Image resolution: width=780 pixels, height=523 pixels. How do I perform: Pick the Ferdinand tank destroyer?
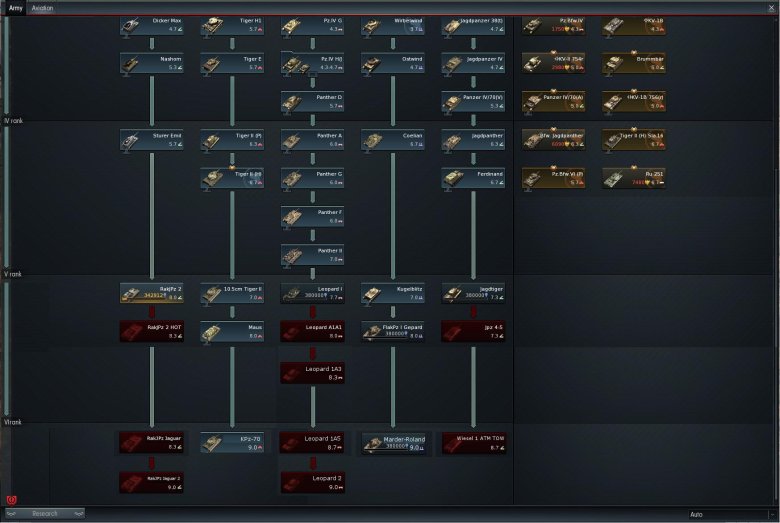point(472,178)
